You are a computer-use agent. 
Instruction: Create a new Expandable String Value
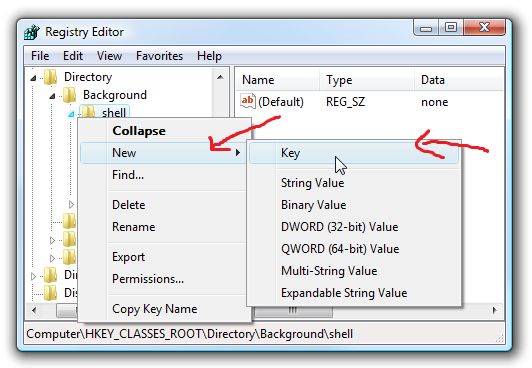354,293
